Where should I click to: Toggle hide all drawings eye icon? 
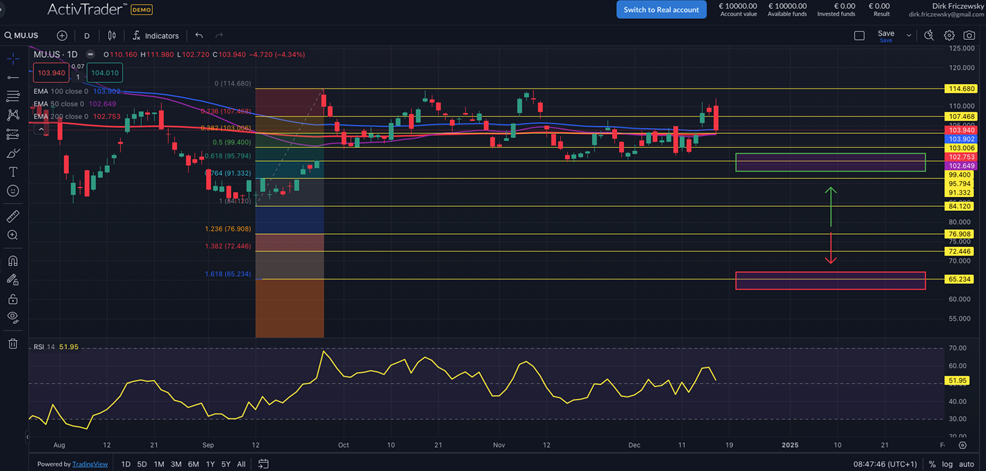tap(12, 317)
